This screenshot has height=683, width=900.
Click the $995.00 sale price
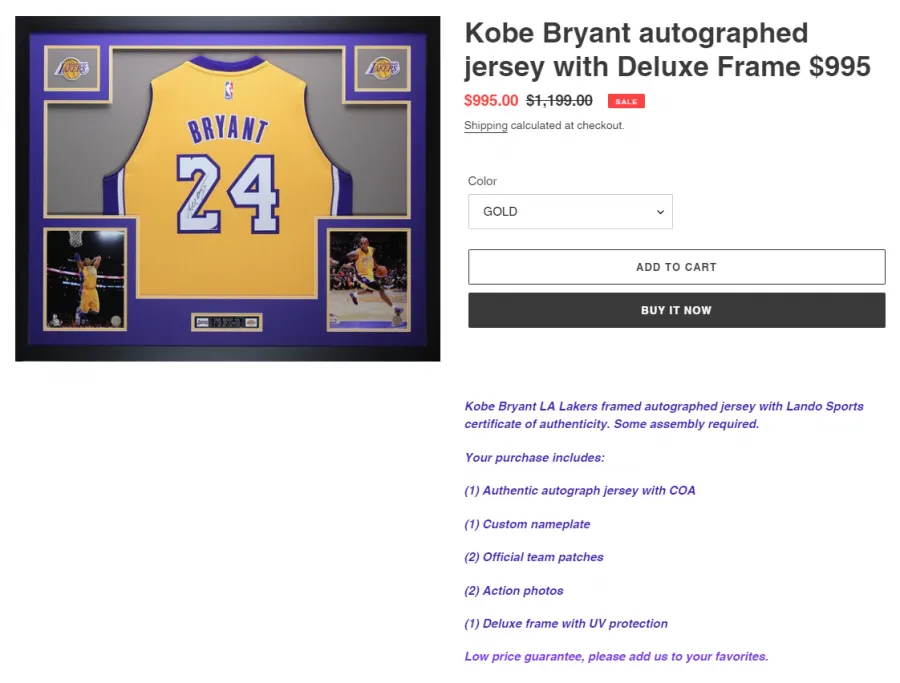491,100
